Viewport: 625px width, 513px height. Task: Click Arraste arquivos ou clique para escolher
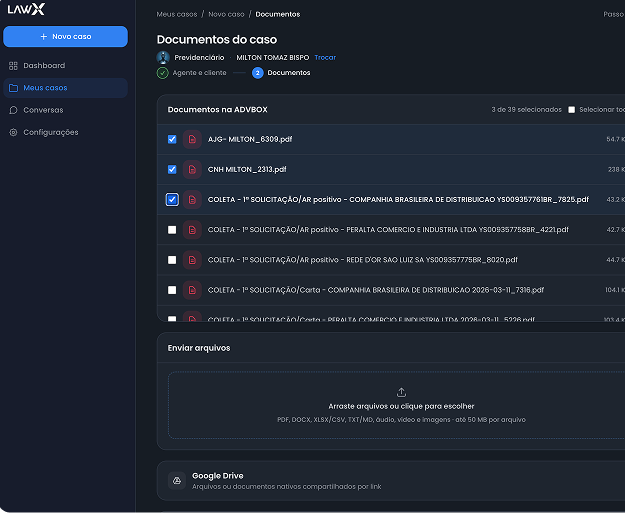point(401,406)
